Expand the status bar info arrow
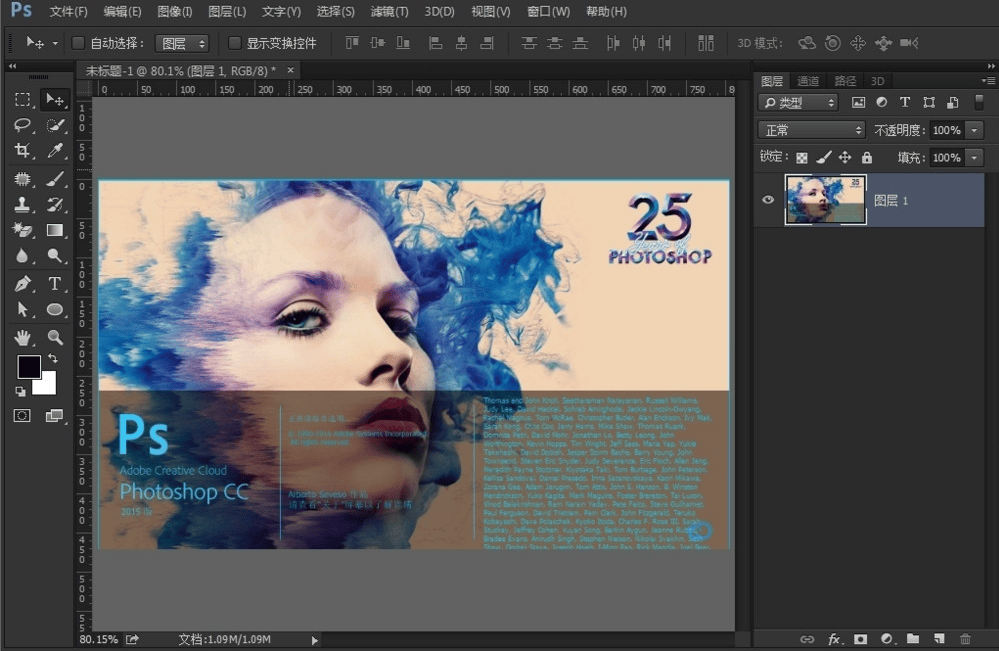999x651 pixels. tap(314, 640)
